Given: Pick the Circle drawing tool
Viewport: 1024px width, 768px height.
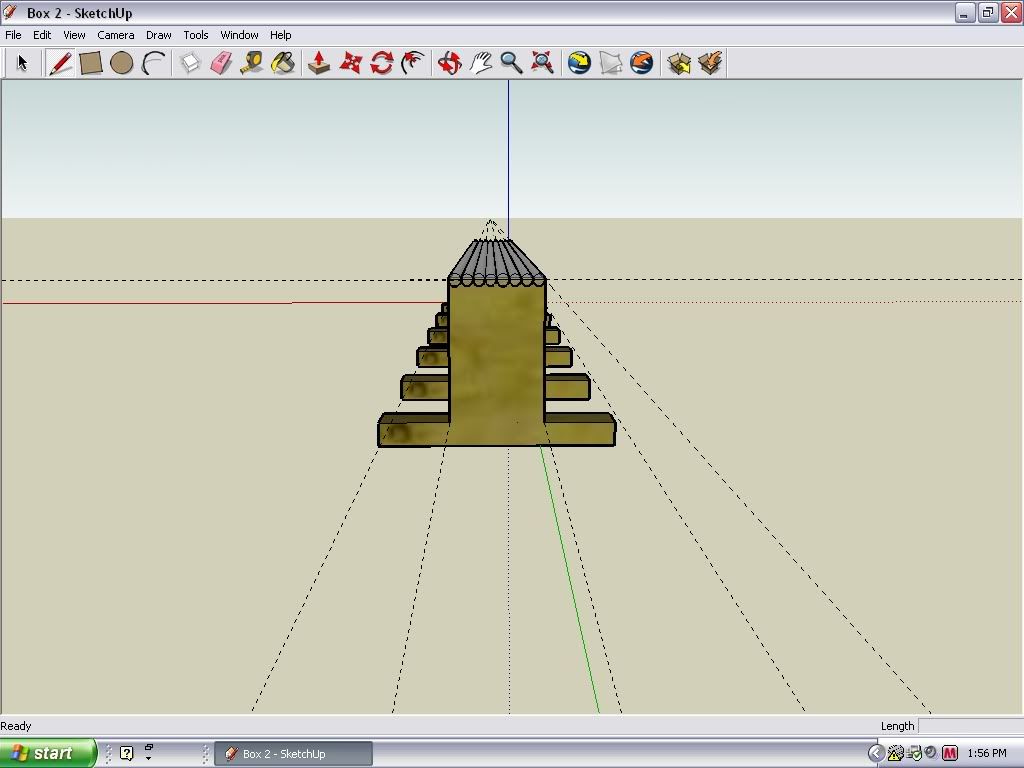Looking at the screenshot, I should coord(122,63).
